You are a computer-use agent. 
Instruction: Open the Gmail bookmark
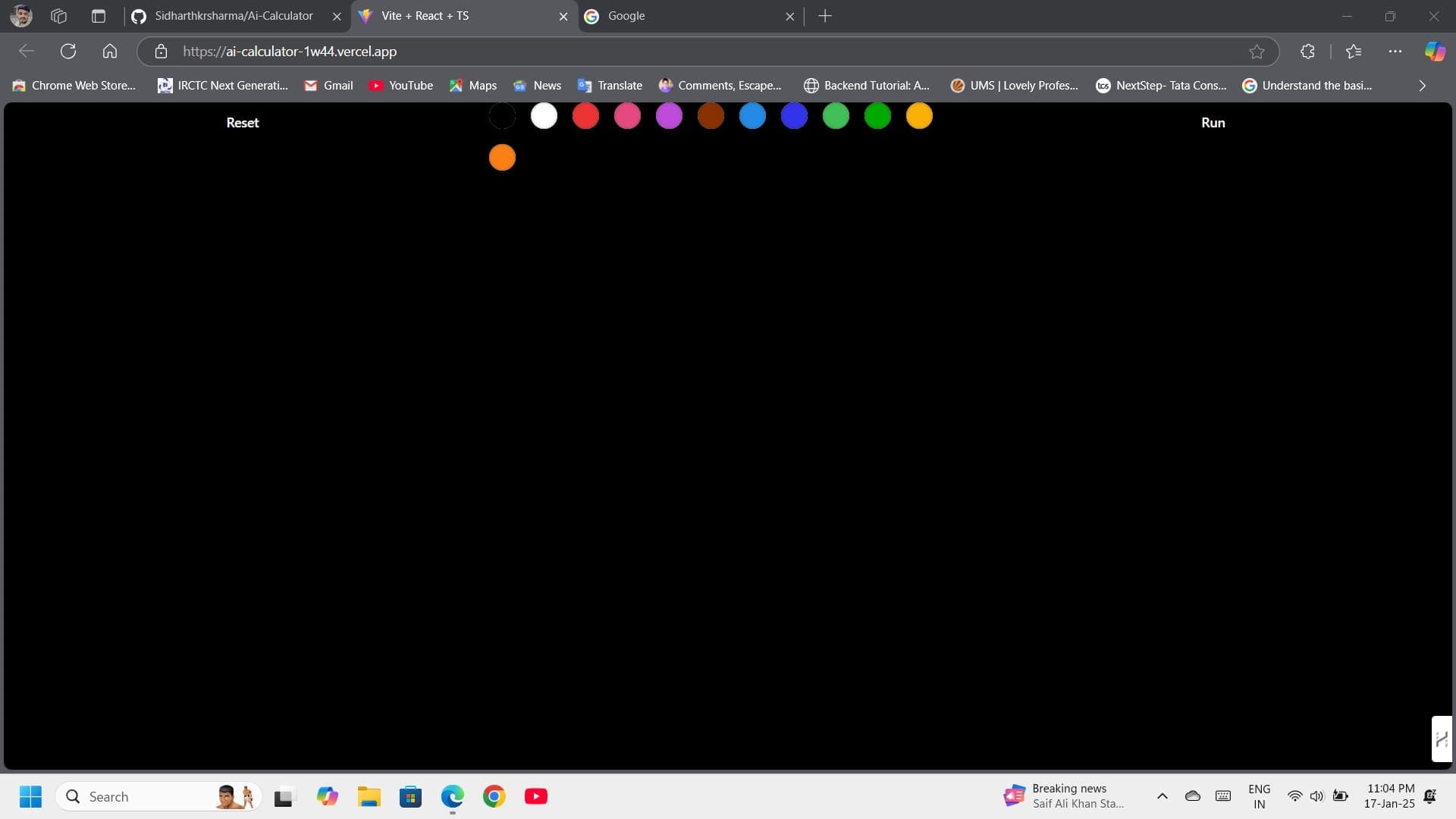pyautogui.click(x=328, y=86)
